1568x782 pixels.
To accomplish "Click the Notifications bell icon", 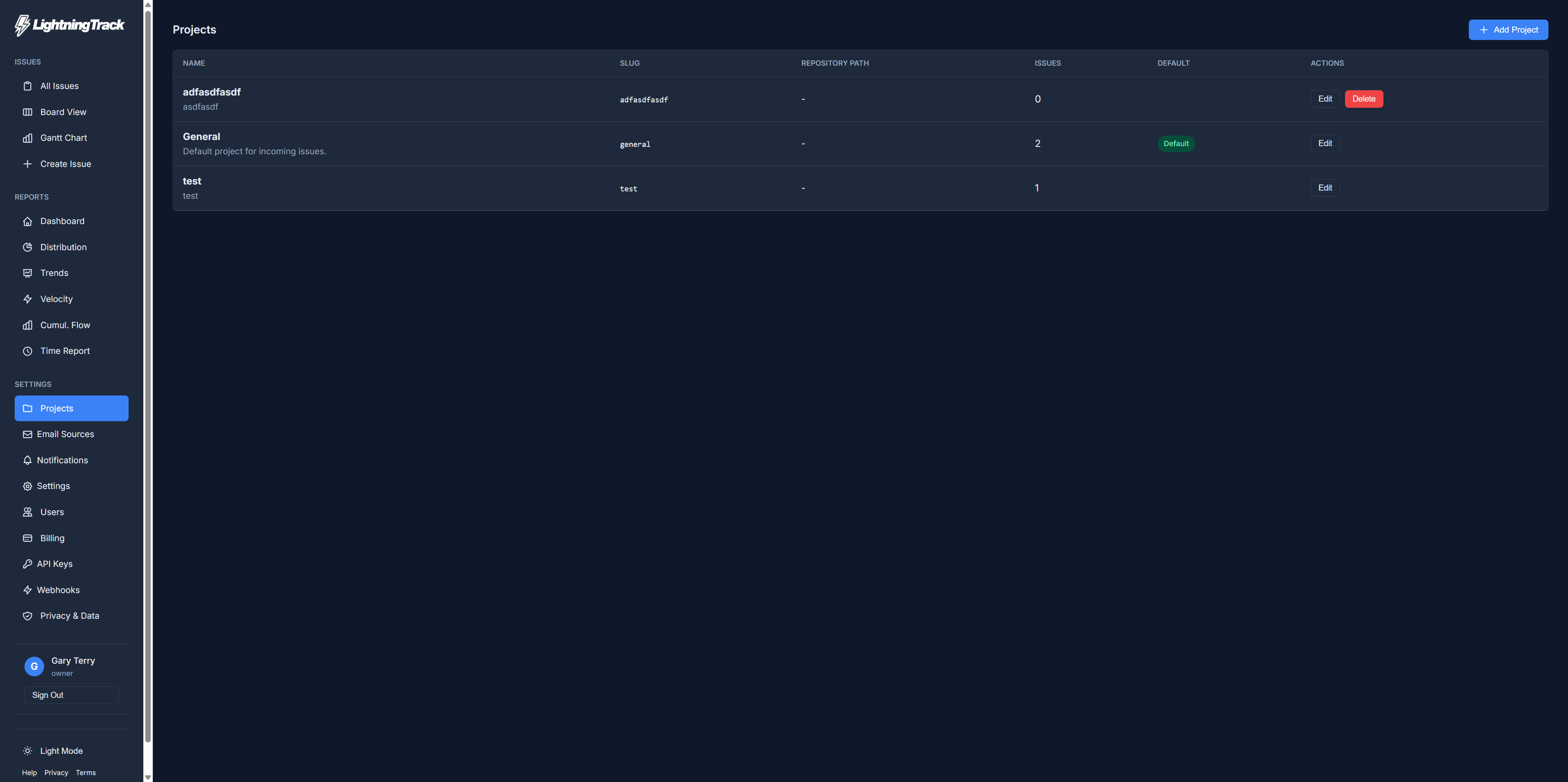I will [x=27, y=460].
